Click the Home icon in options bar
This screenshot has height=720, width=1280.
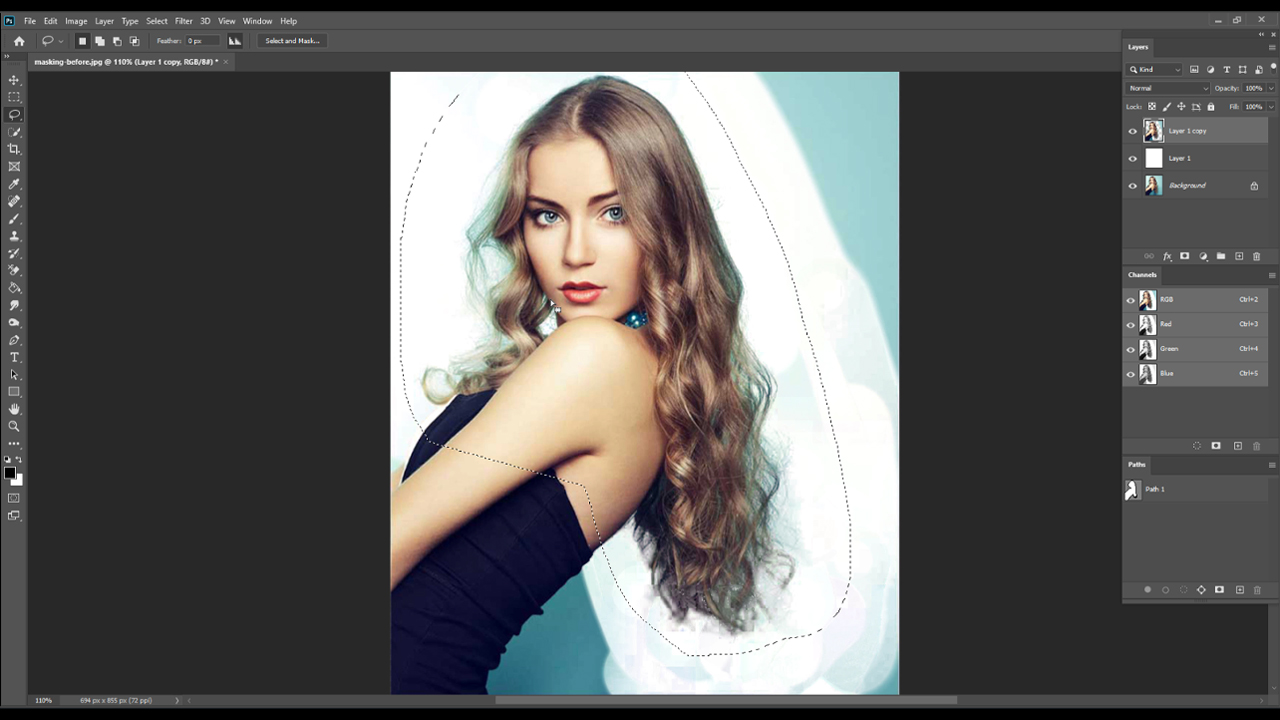coord(19,41)
